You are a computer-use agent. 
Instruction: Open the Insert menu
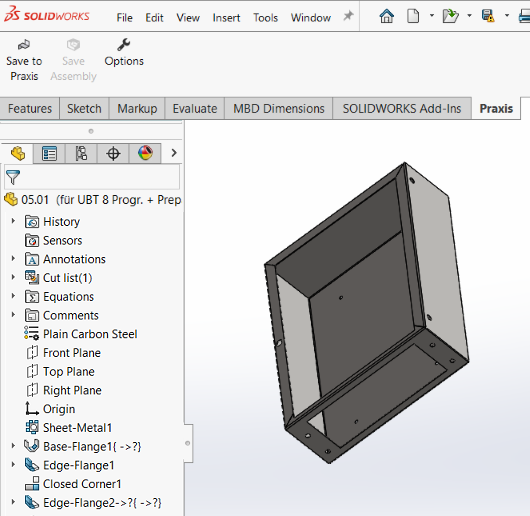tap(226, 18)
